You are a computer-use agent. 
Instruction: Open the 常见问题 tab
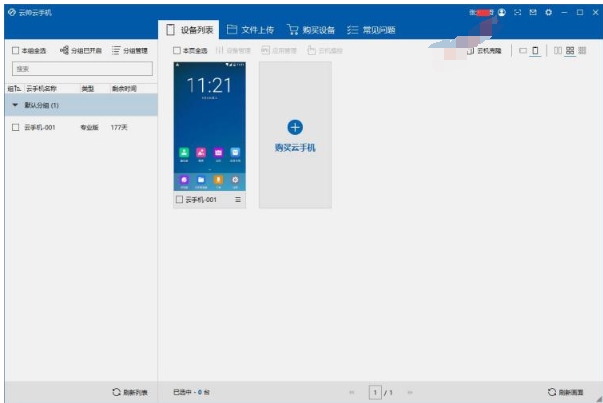(370, 30)
